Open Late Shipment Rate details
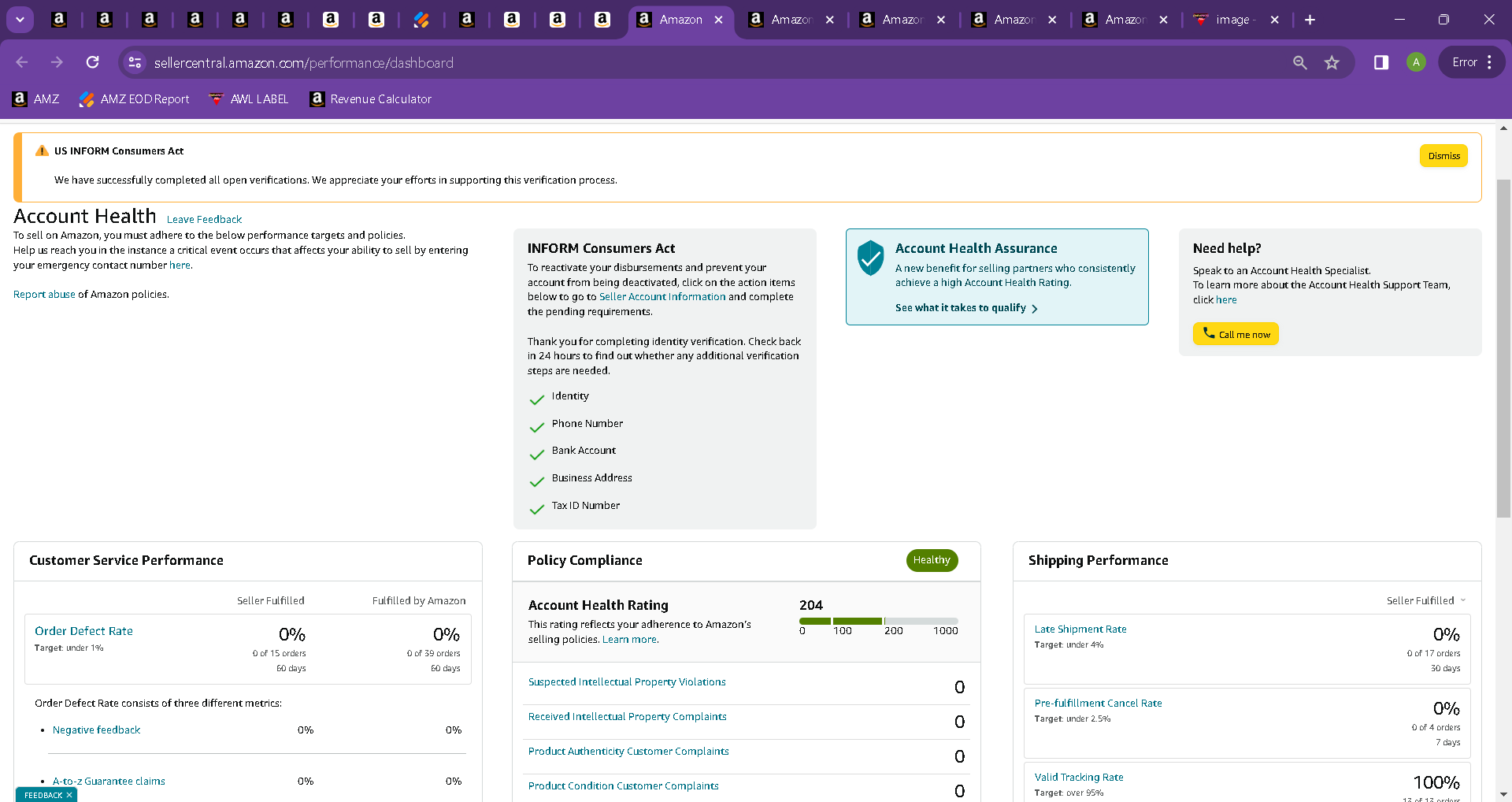The image size is (1512, 802). point(1080,629)
